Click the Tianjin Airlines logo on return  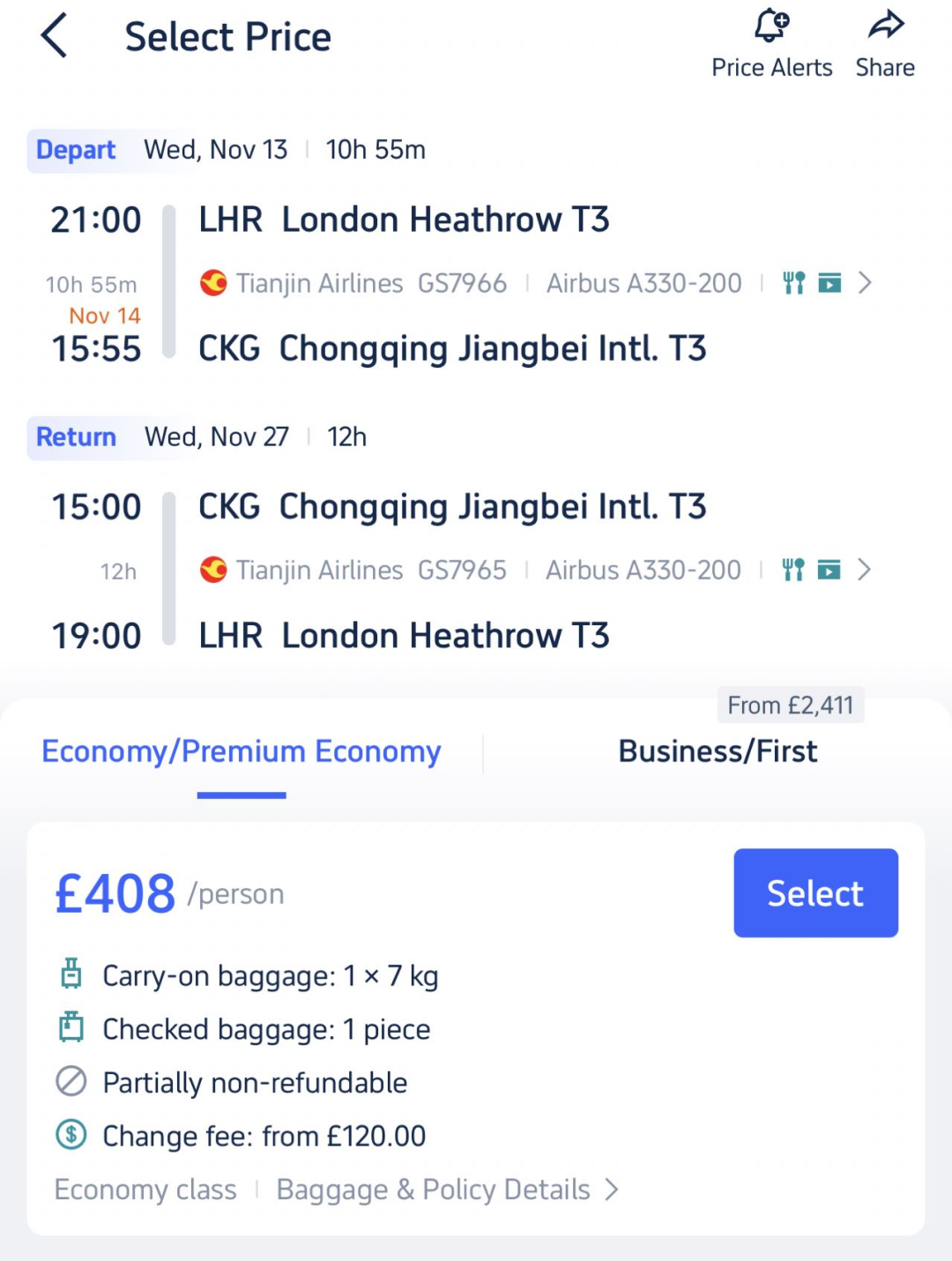tap(213, 570)
